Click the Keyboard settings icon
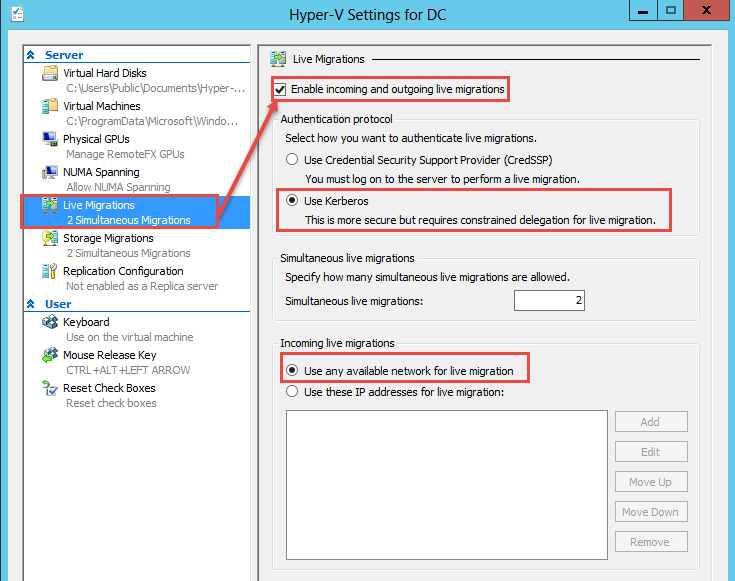 click(x=50, y=322)
